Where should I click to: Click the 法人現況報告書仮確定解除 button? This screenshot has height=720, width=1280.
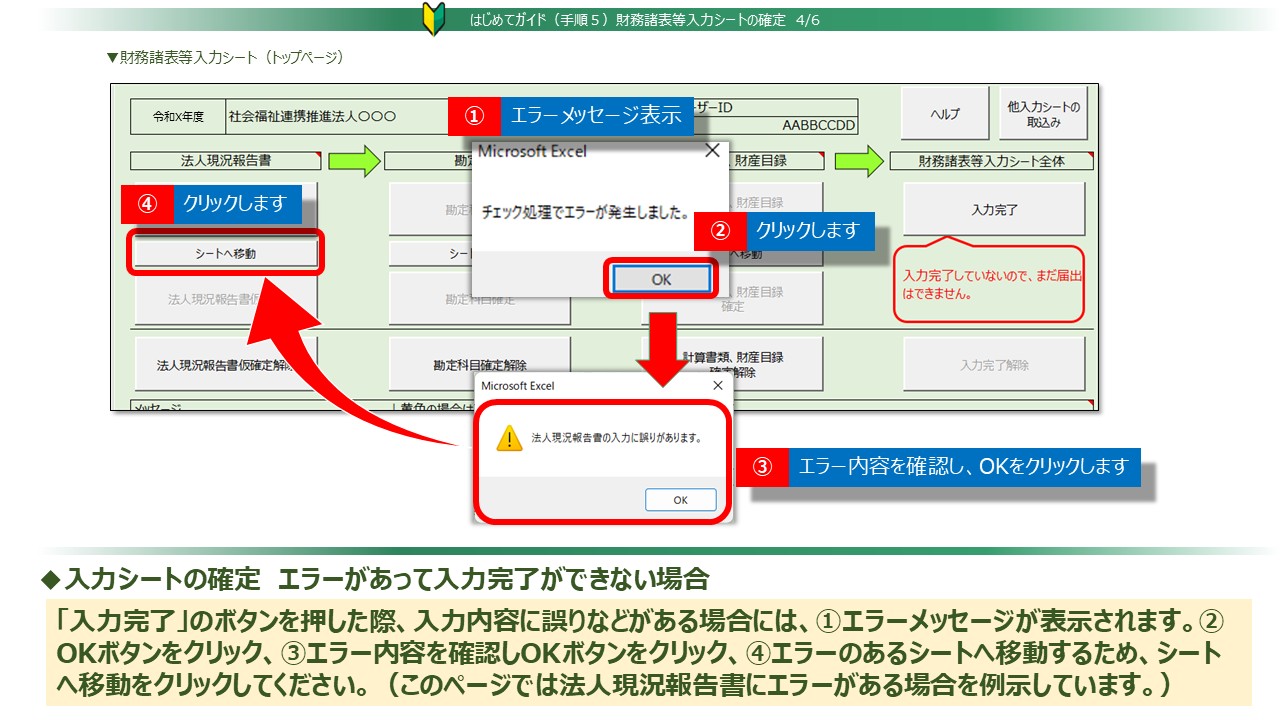(x=225, y=365)
